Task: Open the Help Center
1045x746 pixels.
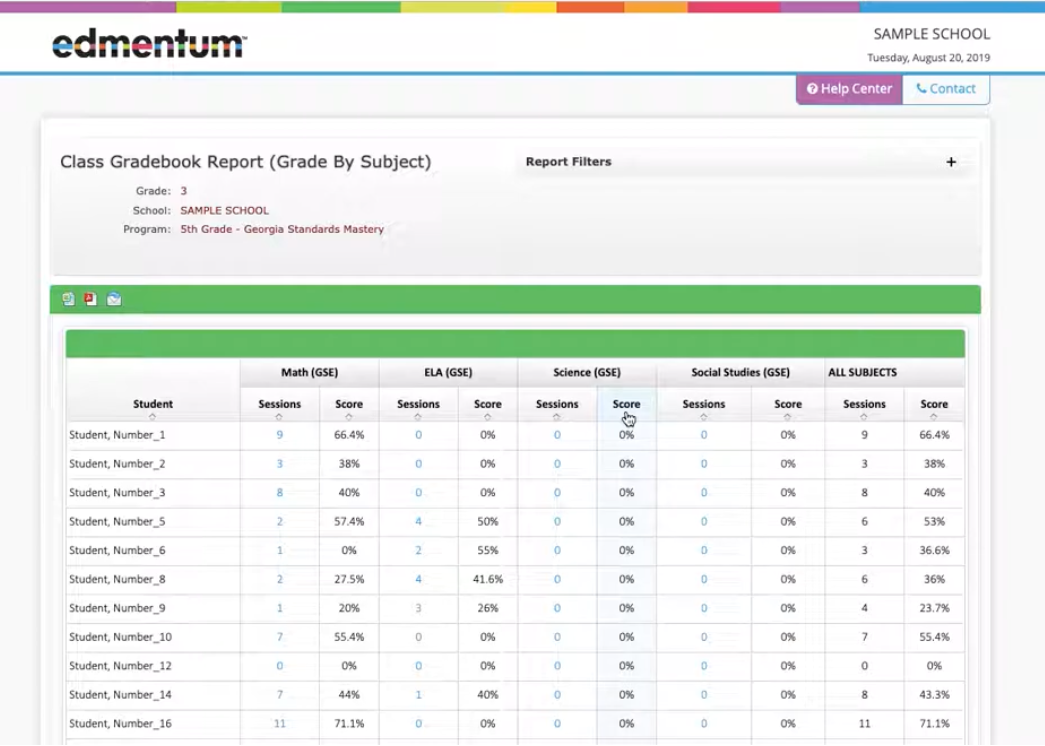Action: pyautogui.click(x=848, y=89)
